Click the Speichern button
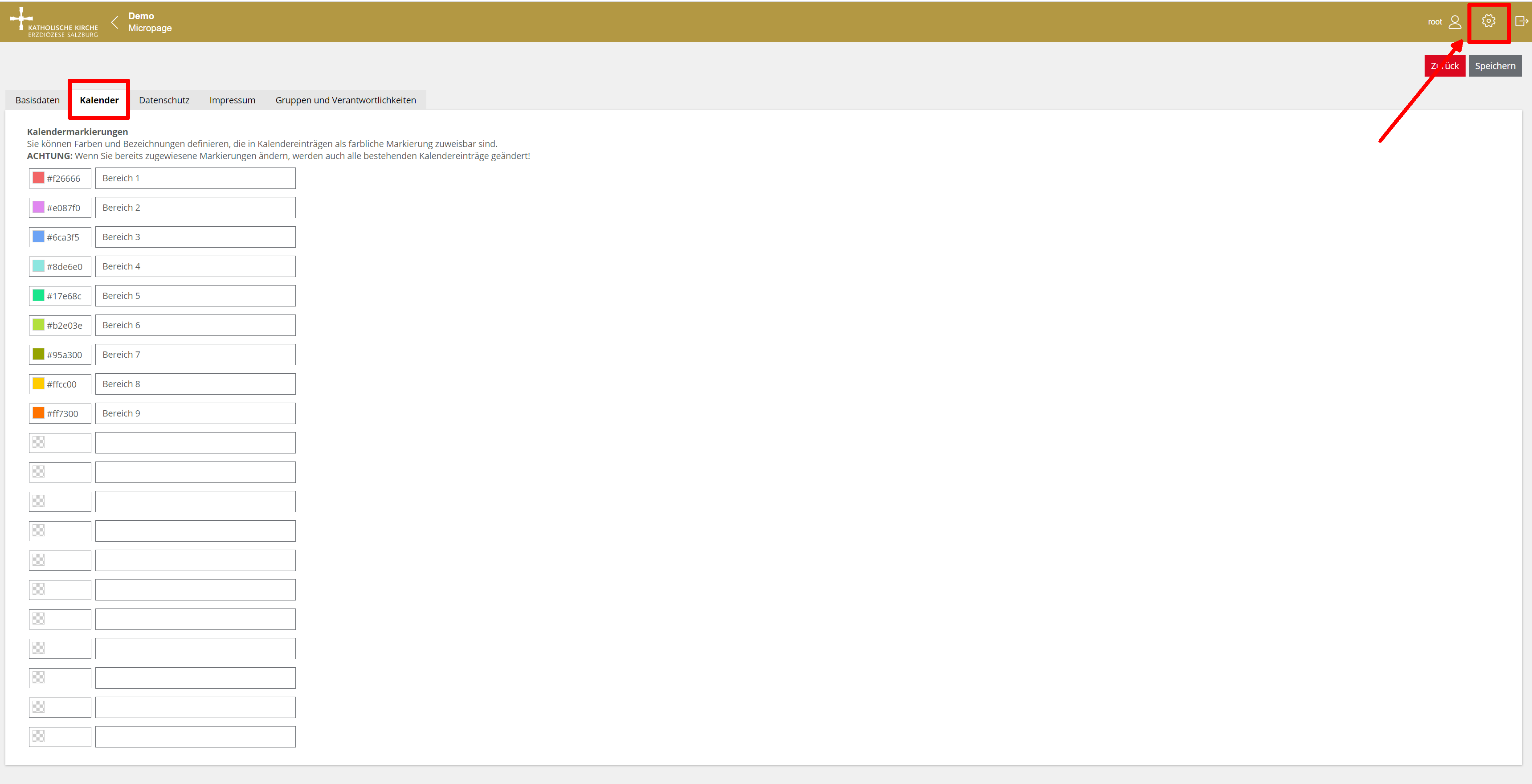 [1495, 66]
